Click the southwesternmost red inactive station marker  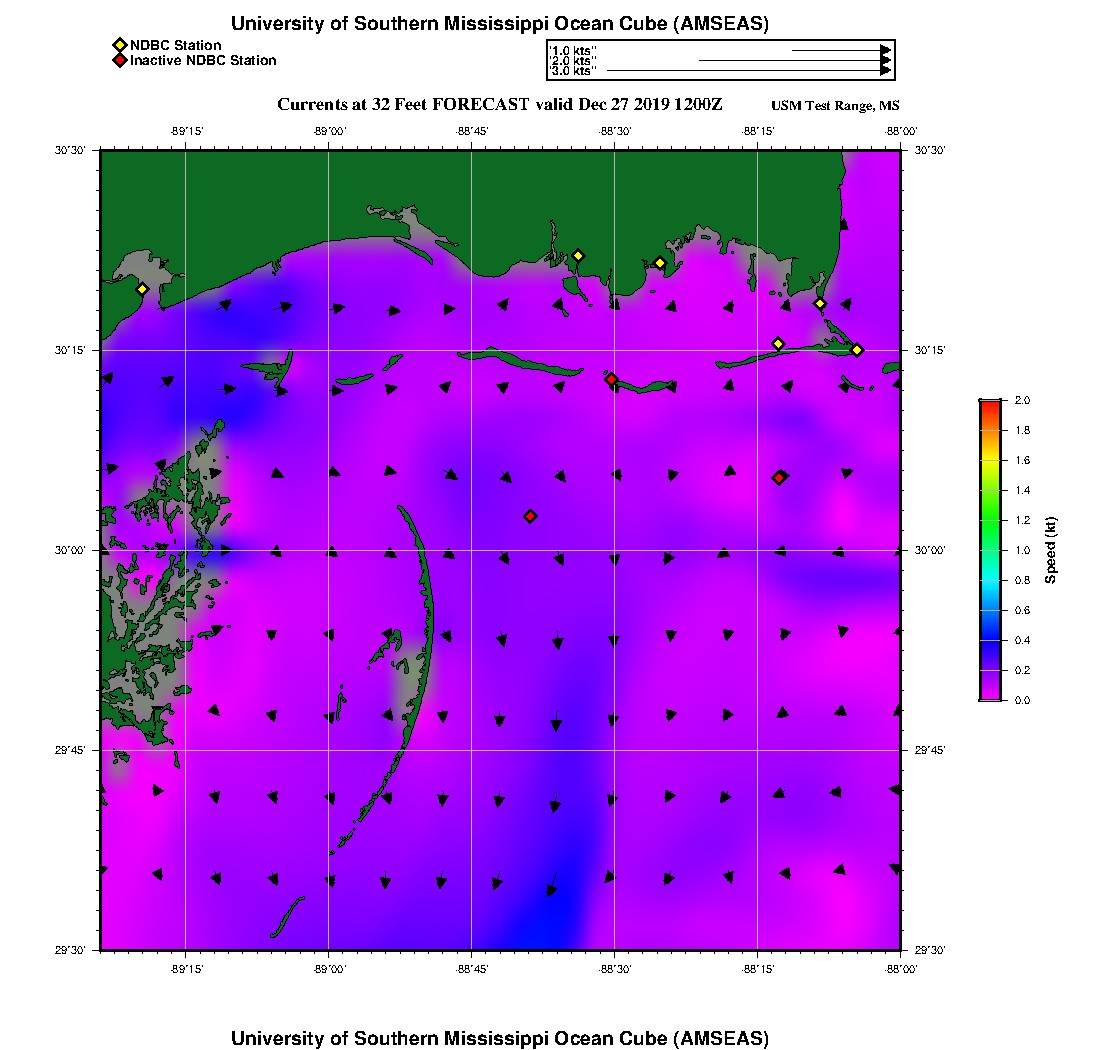(530, 516)
